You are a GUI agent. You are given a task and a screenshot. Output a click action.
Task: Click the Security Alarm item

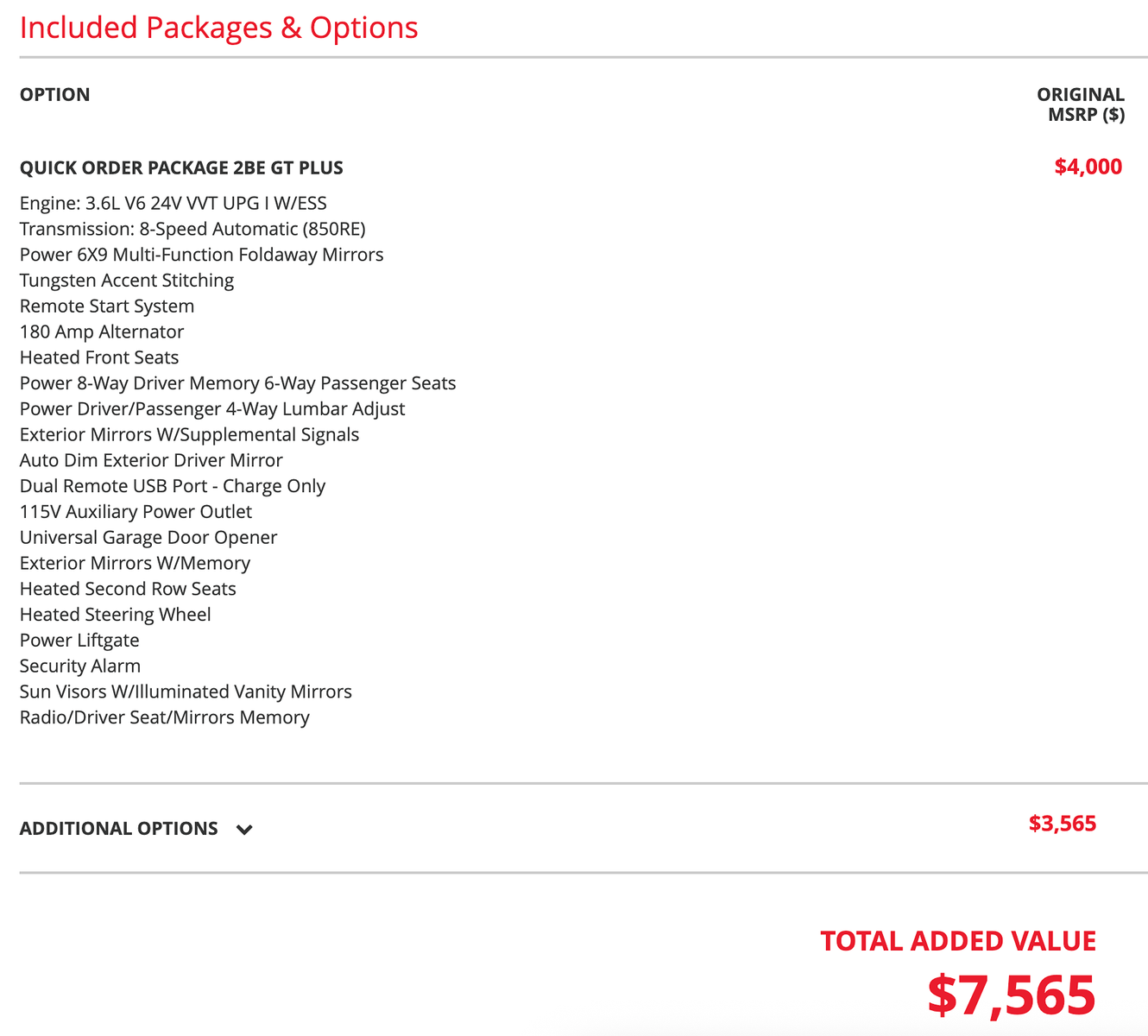pyautogui.click(x=80, y=666)
